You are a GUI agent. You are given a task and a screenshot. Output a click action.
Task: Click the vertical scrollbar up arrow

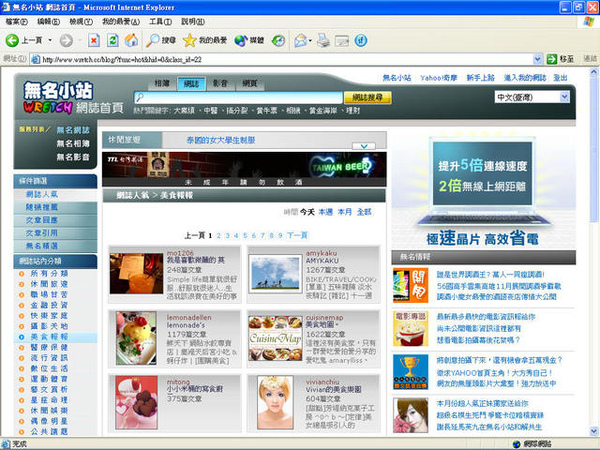click(x=594, y=72)
